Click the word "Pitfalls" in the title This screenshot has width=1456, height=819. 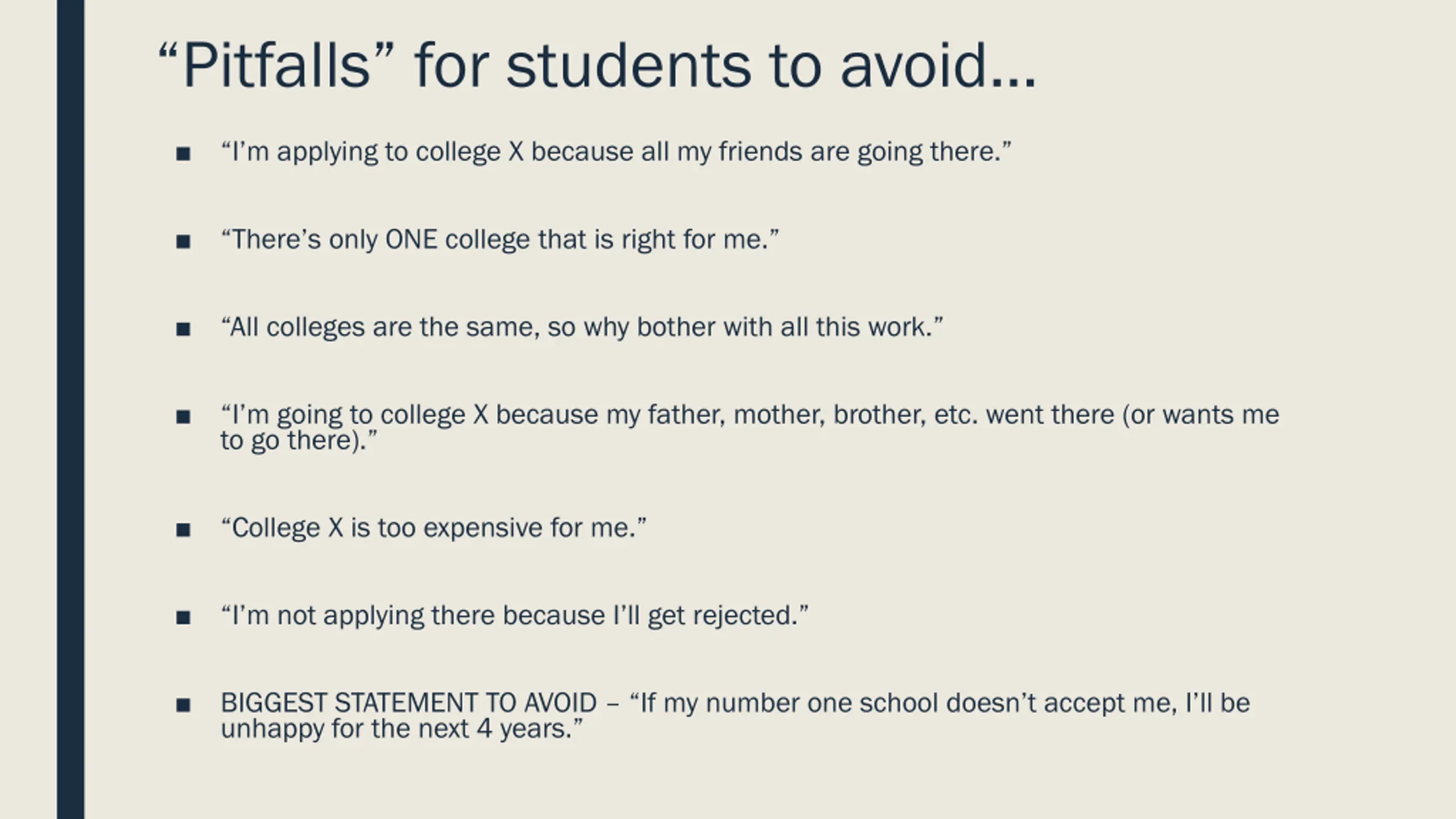276,65
